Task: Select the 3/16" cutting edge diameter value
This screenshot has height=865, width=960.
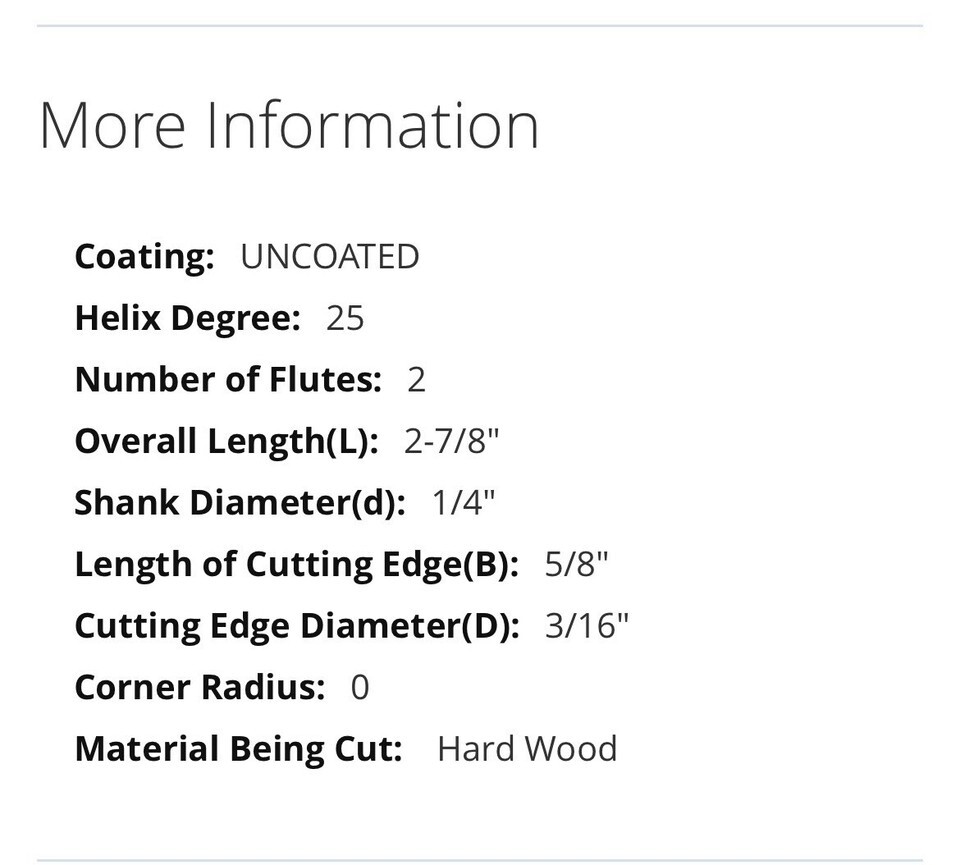Action: tap(587, 626)
